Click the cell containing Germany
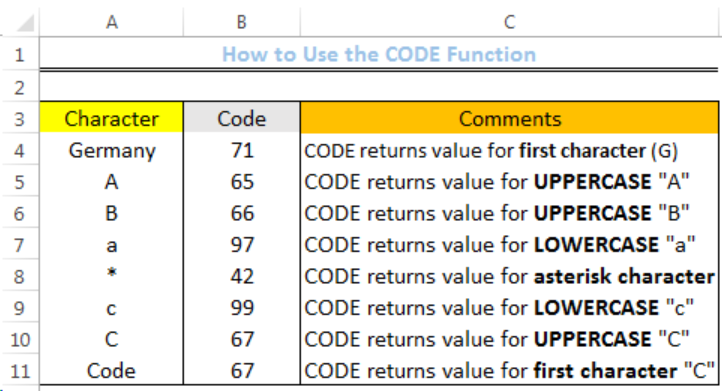 pos(112,151)
